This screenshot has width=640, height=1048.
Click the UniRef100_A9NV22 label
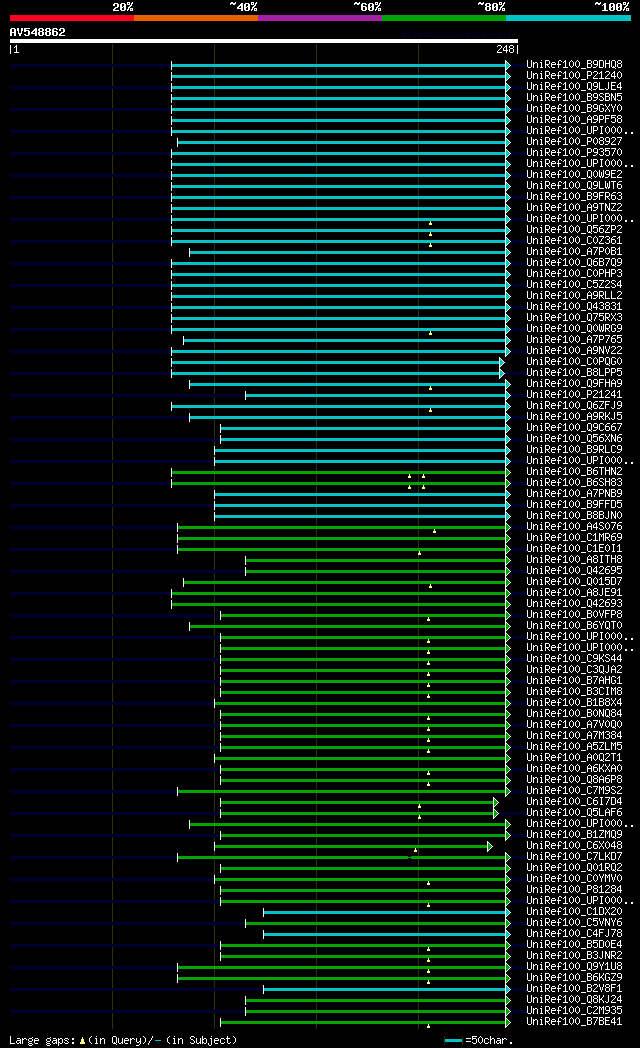coord(574,350)
